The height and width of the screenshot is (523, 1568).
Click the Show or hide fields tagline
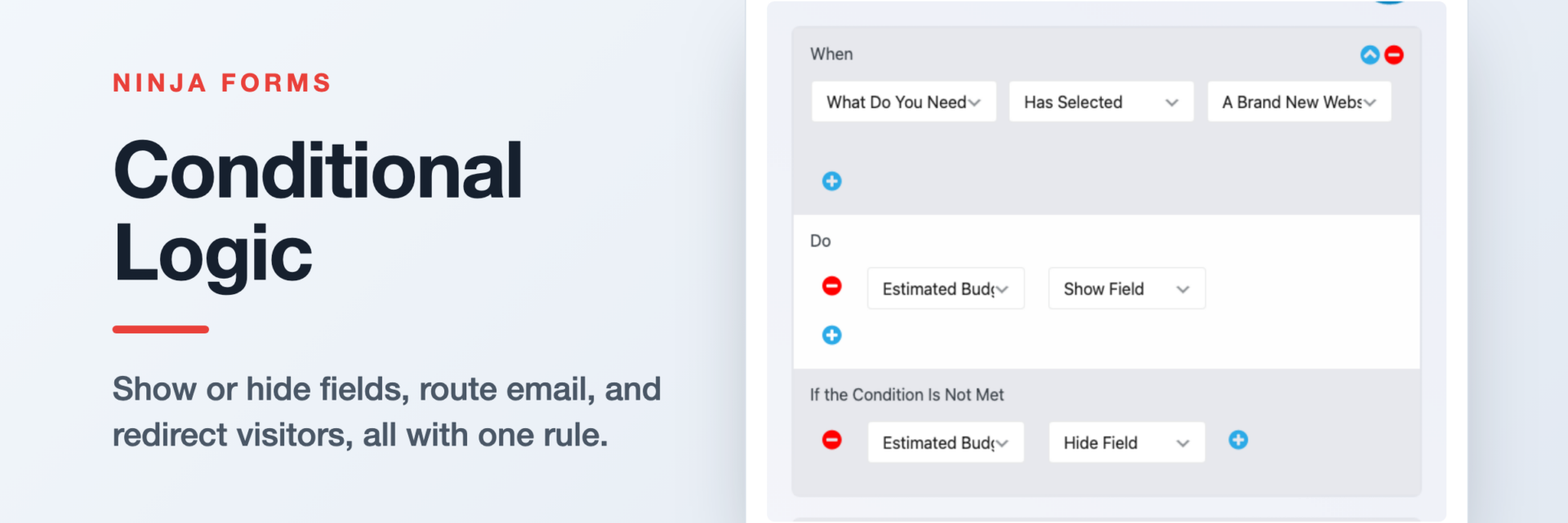pos(386,412)
